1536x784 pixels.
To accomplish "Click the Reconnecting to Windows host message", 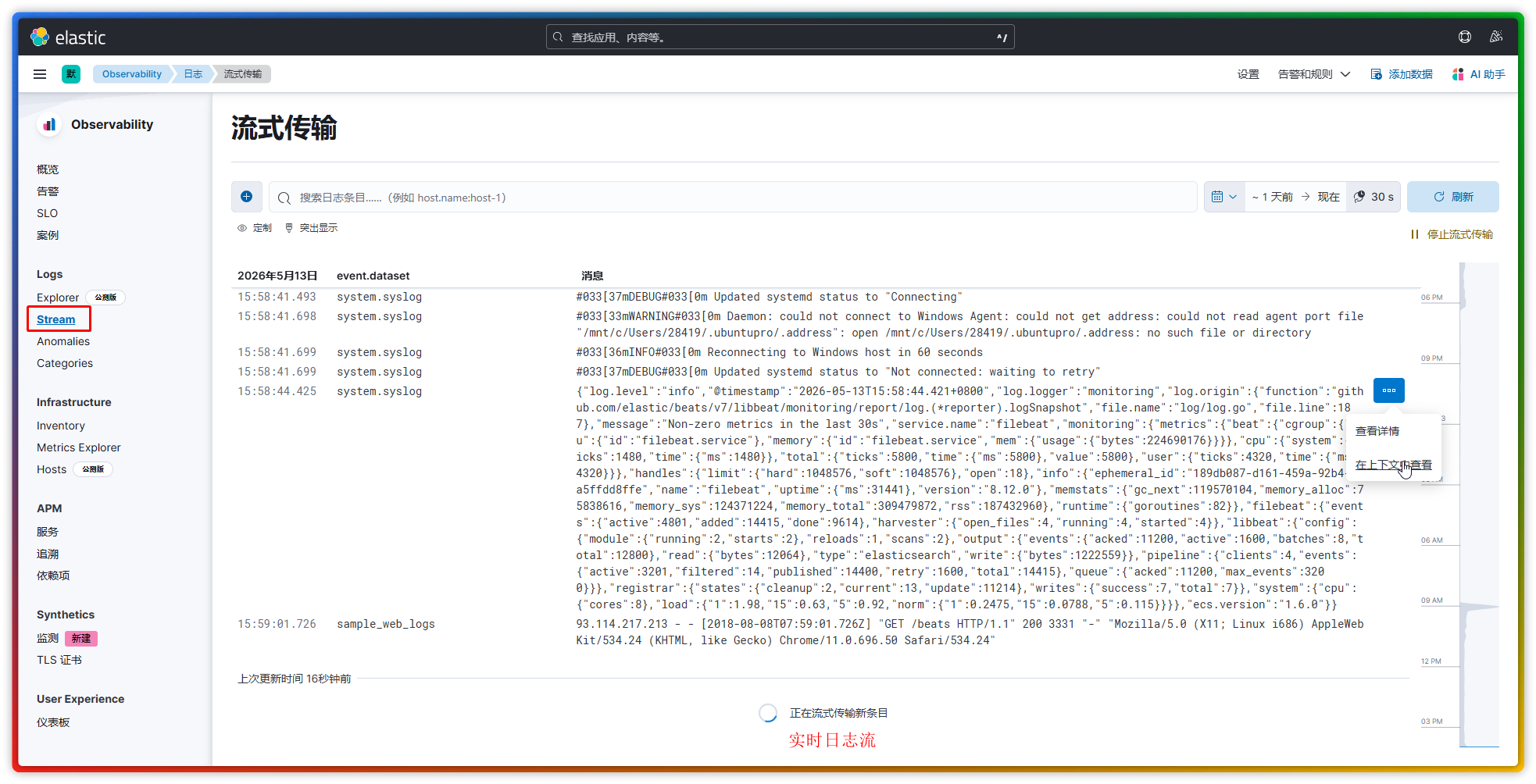I will pos(780,352).
